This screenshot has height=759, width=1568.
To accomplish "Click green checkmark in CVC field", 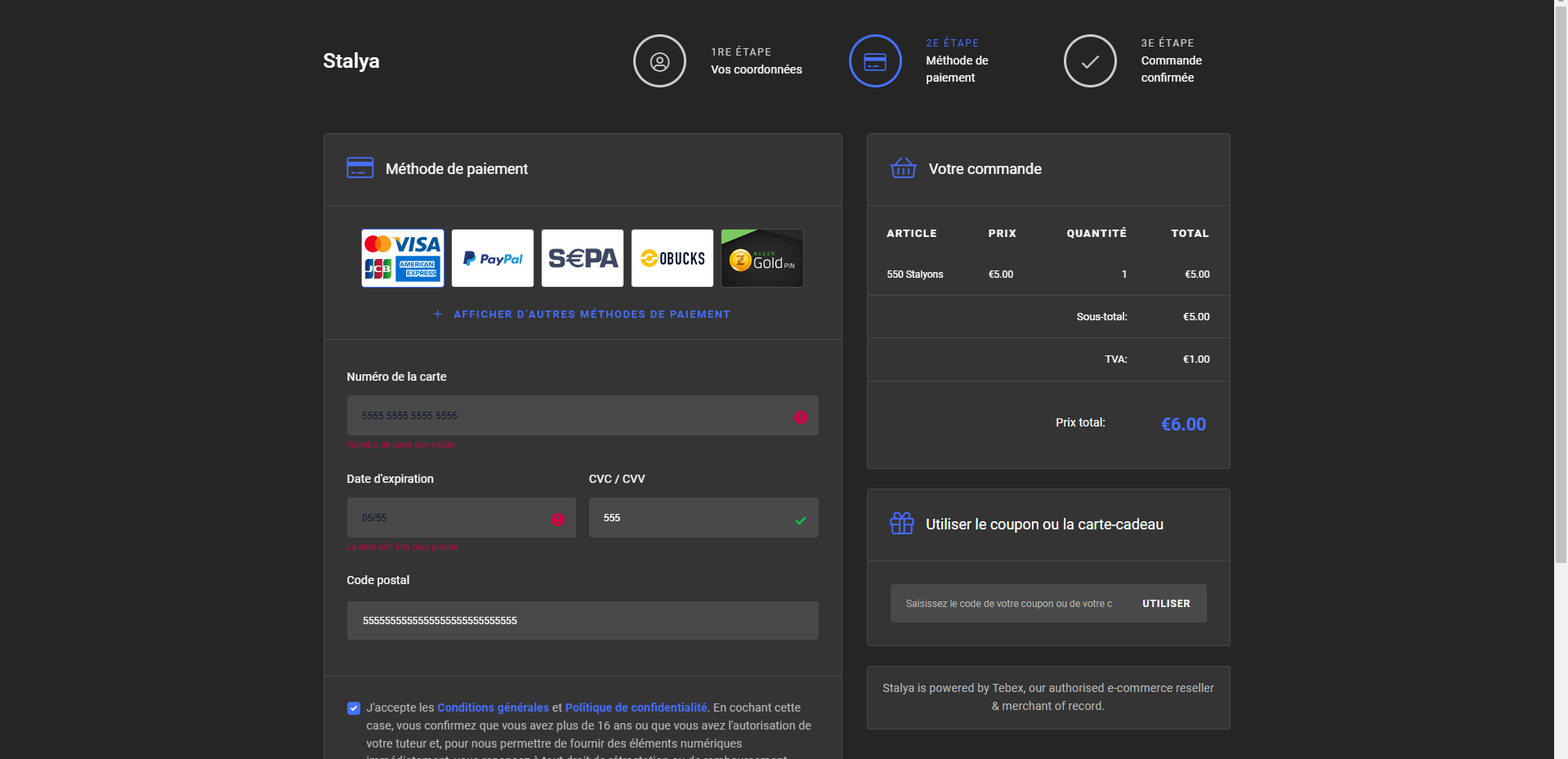I will 801,520.
